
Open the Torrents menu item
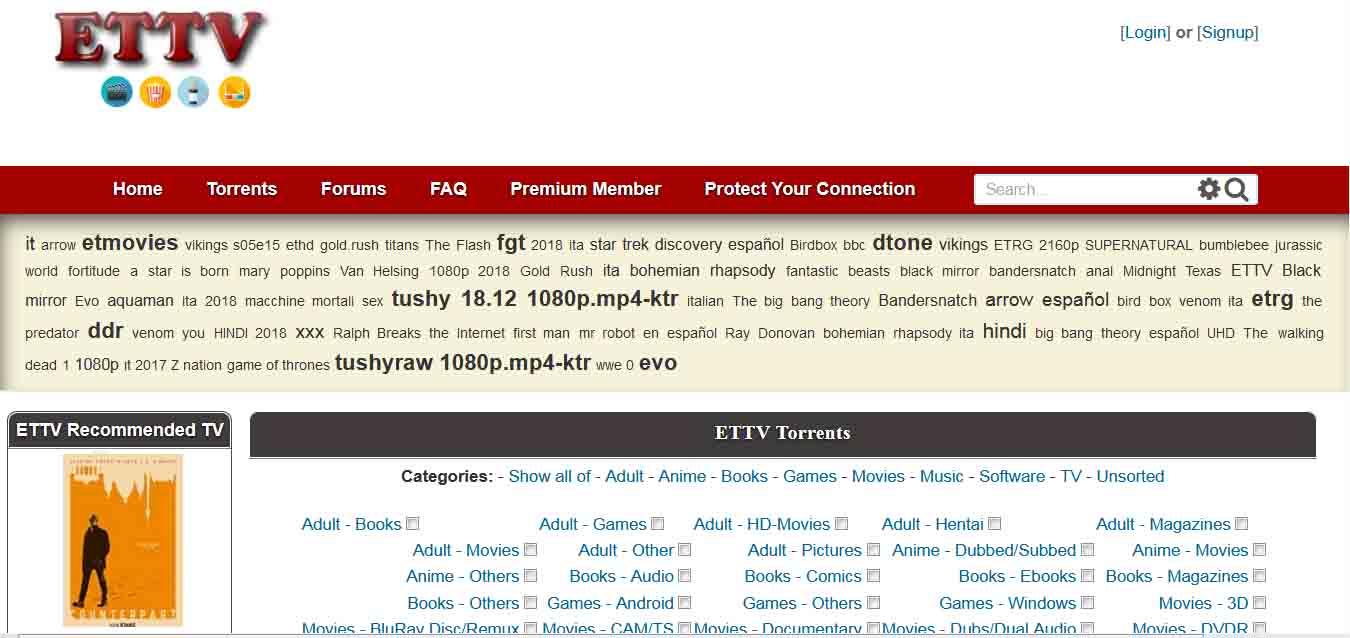click(241, 189)
